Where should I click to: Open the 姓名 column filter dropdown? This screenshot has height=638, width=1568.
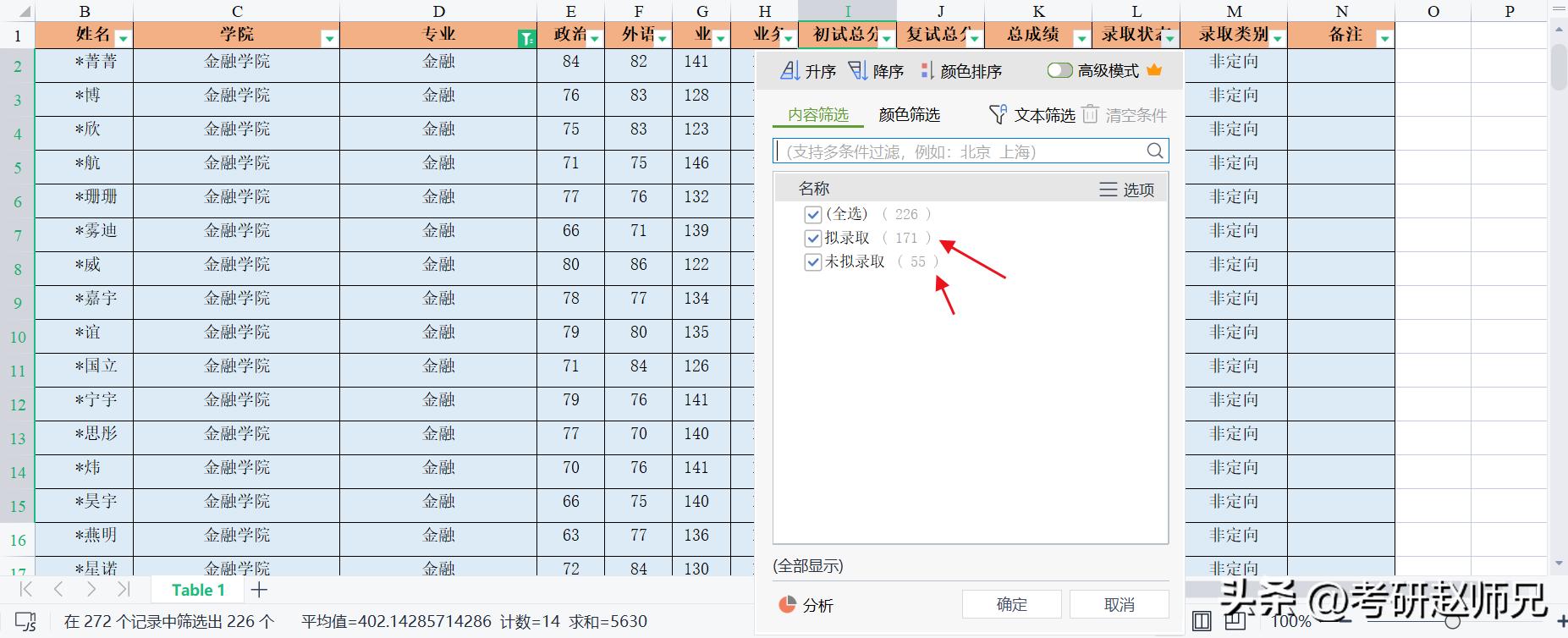[124, 39]
